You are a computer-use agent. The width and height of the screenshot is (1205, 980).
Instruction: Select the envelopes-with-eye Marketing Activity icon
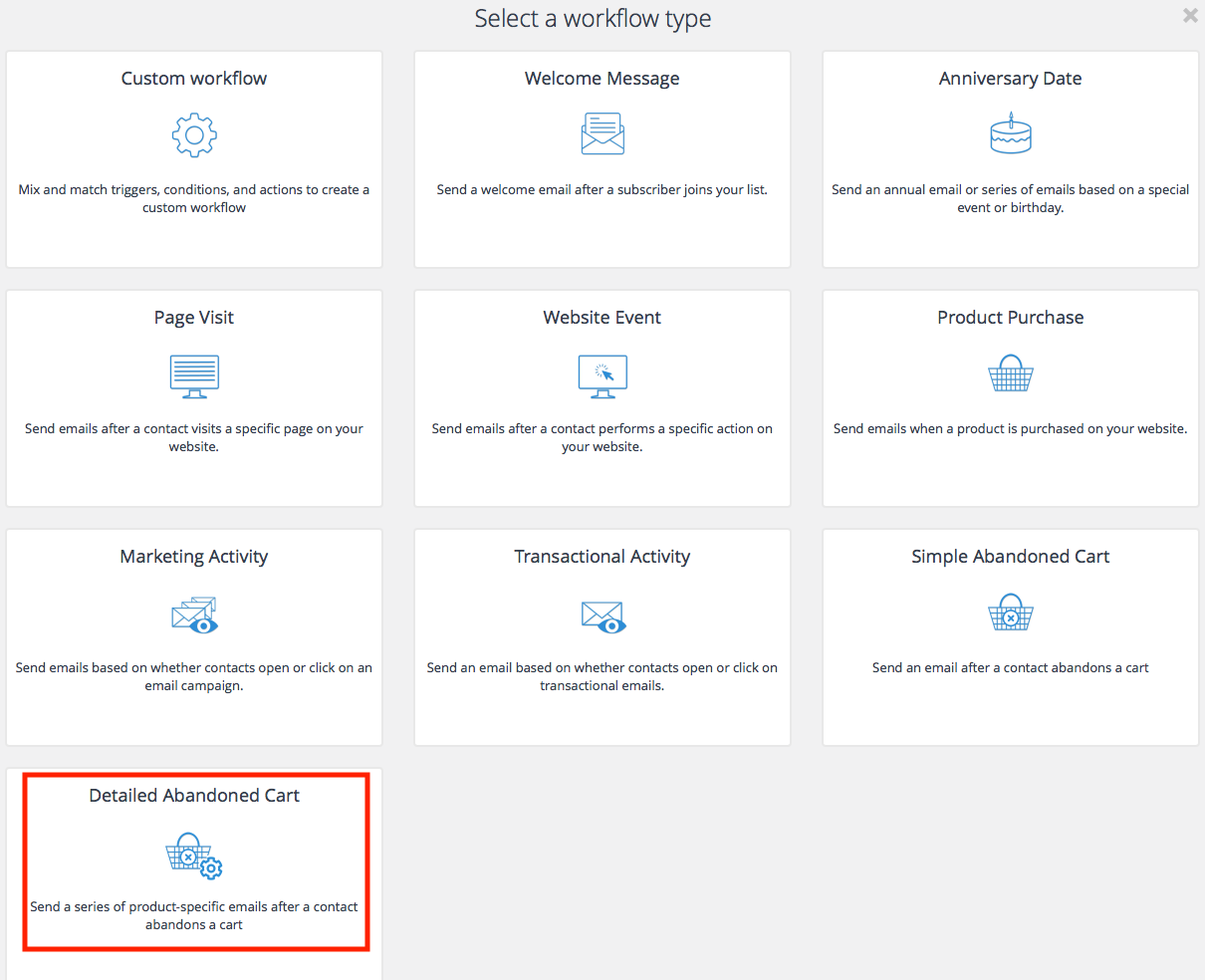click(x=194, y=614)
